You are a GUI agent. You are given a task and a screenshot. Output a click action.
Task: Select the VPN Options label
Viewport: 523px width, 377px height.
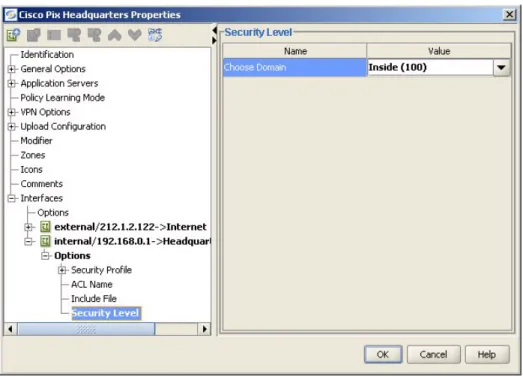click(45, 112)
